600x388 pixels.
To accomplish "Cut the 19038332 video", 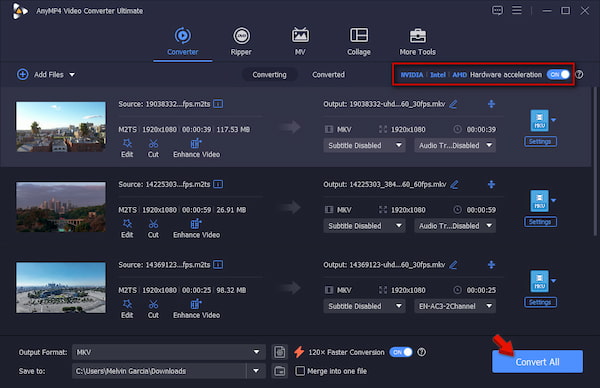I will [153, 148].
